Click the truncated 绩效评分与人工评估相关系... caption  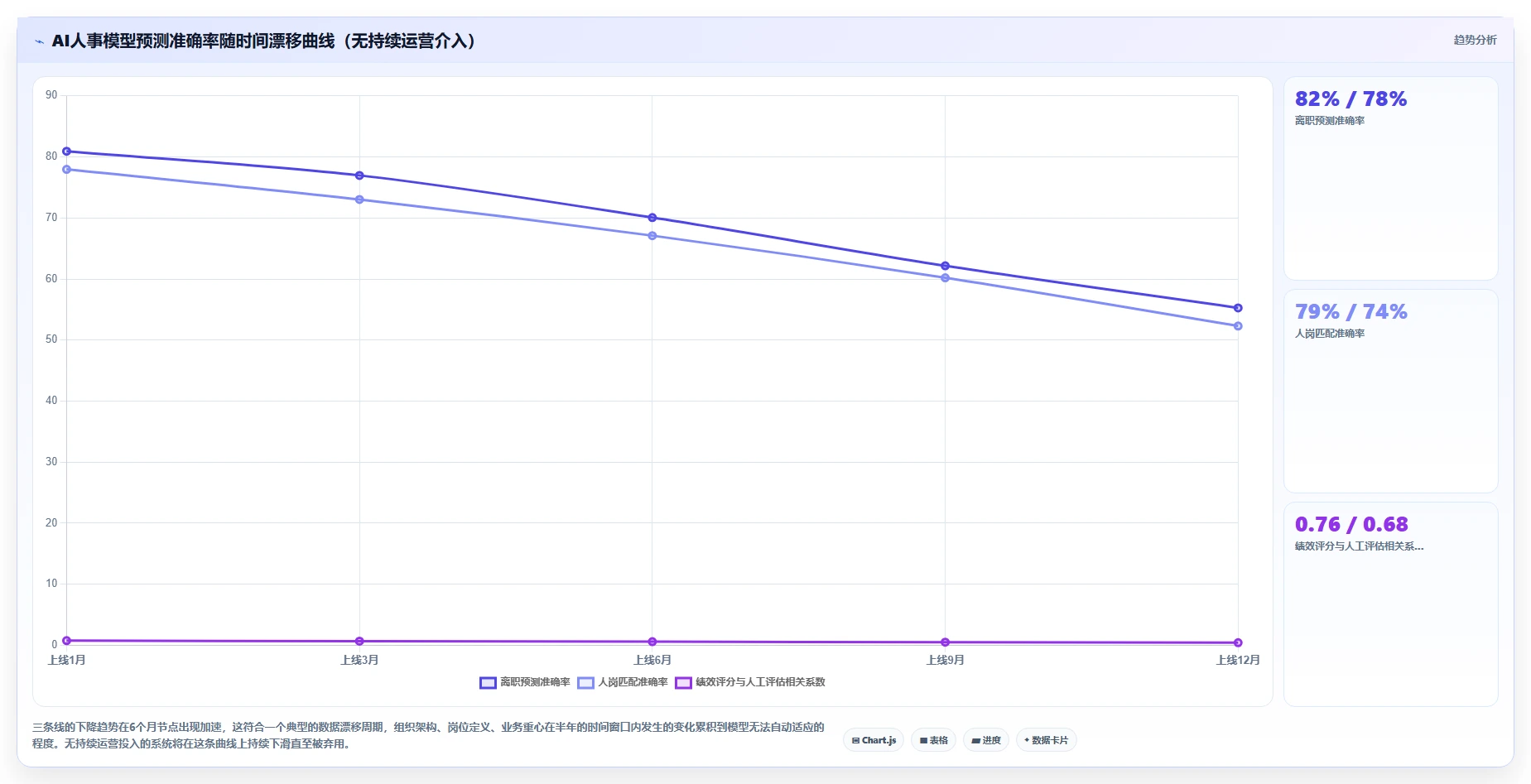tap(1360, 546)
